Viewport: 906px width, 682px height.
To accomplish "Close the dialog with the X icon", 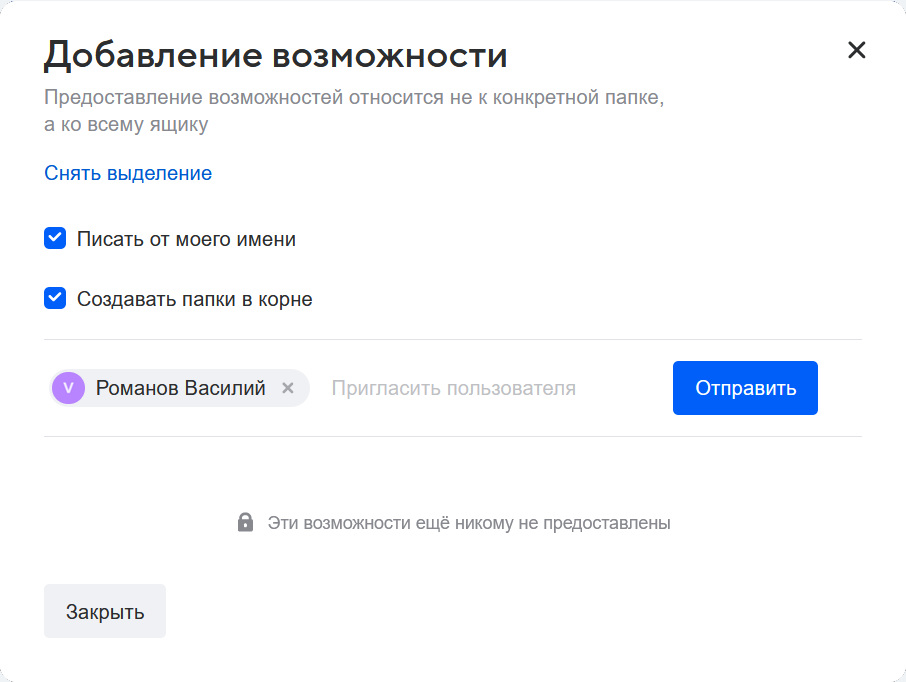I will 856,51.
